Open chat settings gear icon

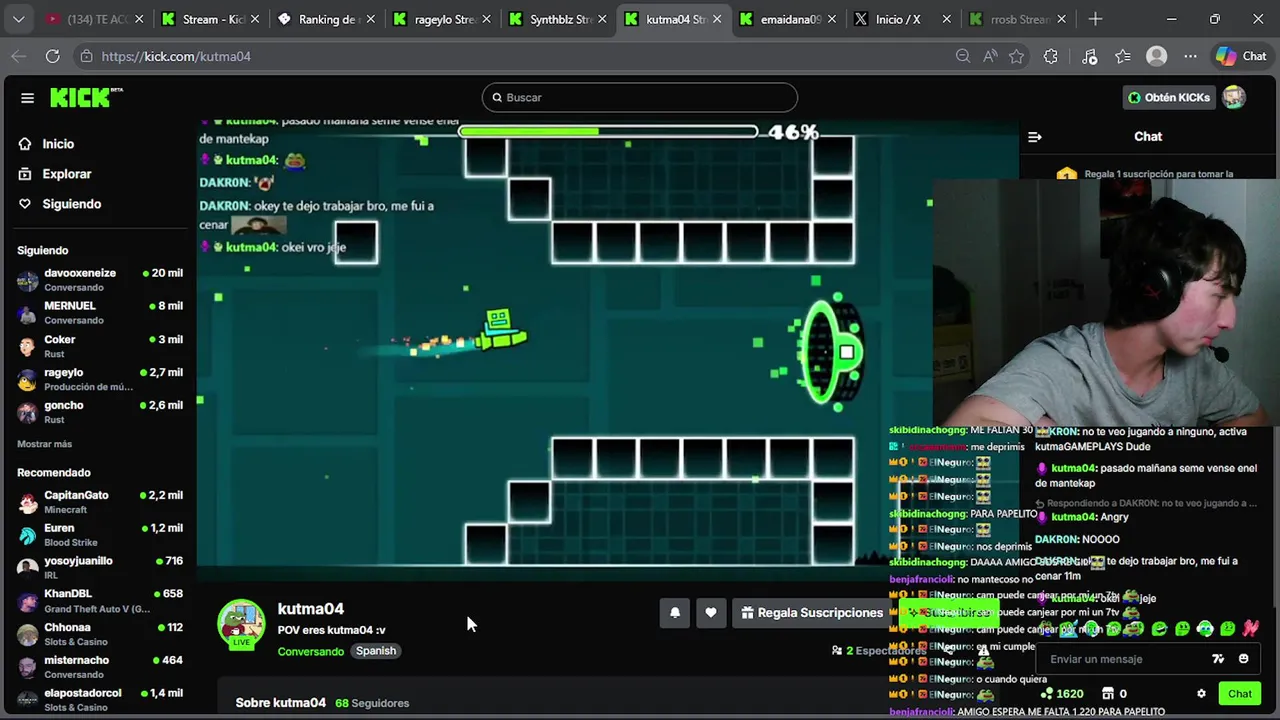[x=1202, y=694]
